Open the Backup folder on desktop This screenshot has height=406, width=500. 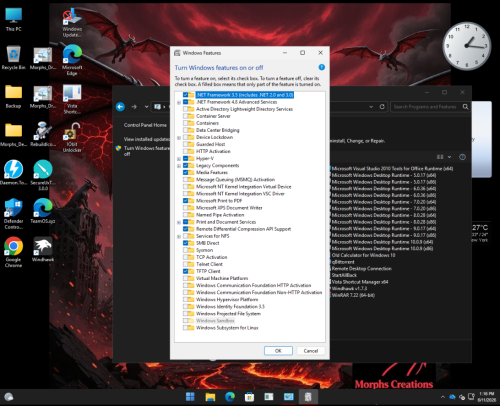point(13,96)
